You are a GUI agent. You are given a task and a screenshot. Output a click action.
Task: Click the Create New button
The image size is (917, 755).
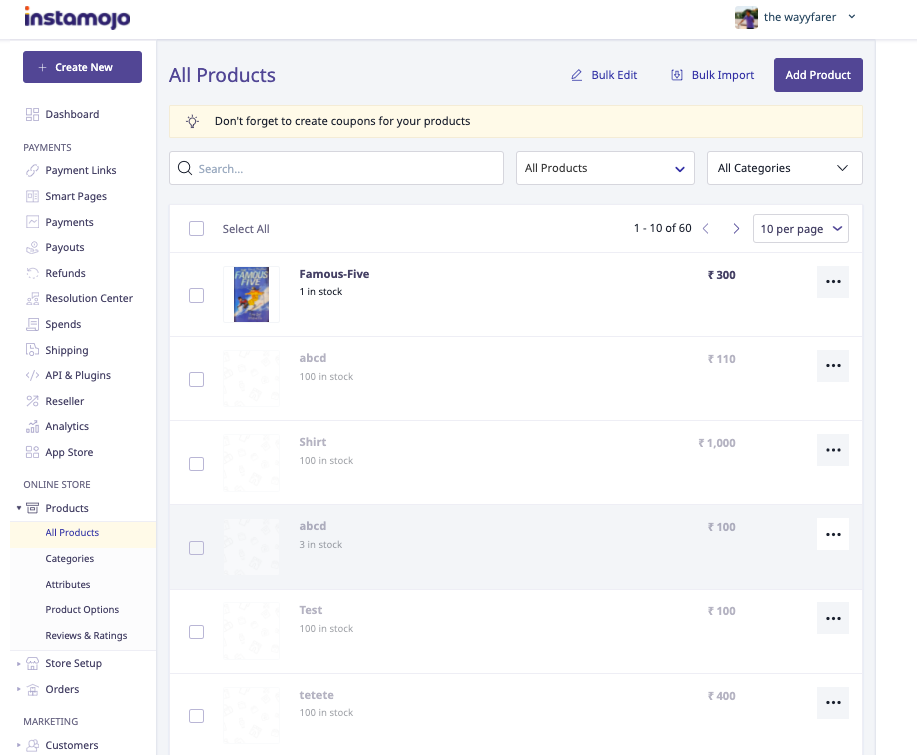tap(82, 67)
